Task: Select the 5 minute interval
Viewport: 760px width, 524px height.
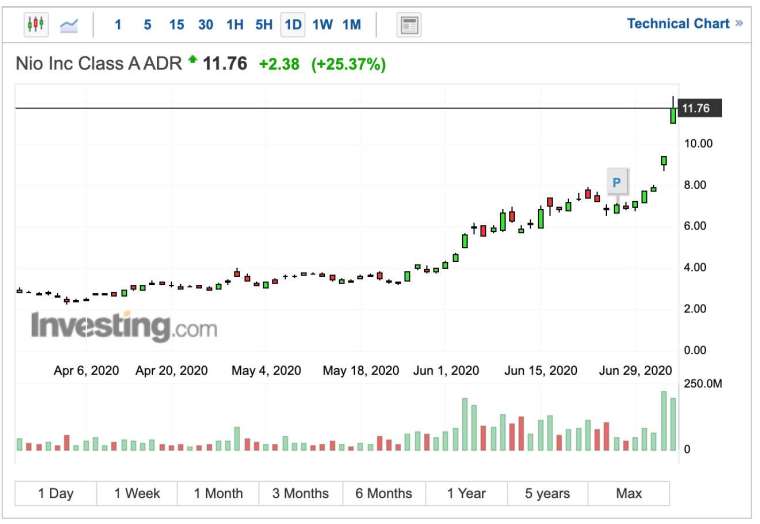Action: click(x=147, y=25)
